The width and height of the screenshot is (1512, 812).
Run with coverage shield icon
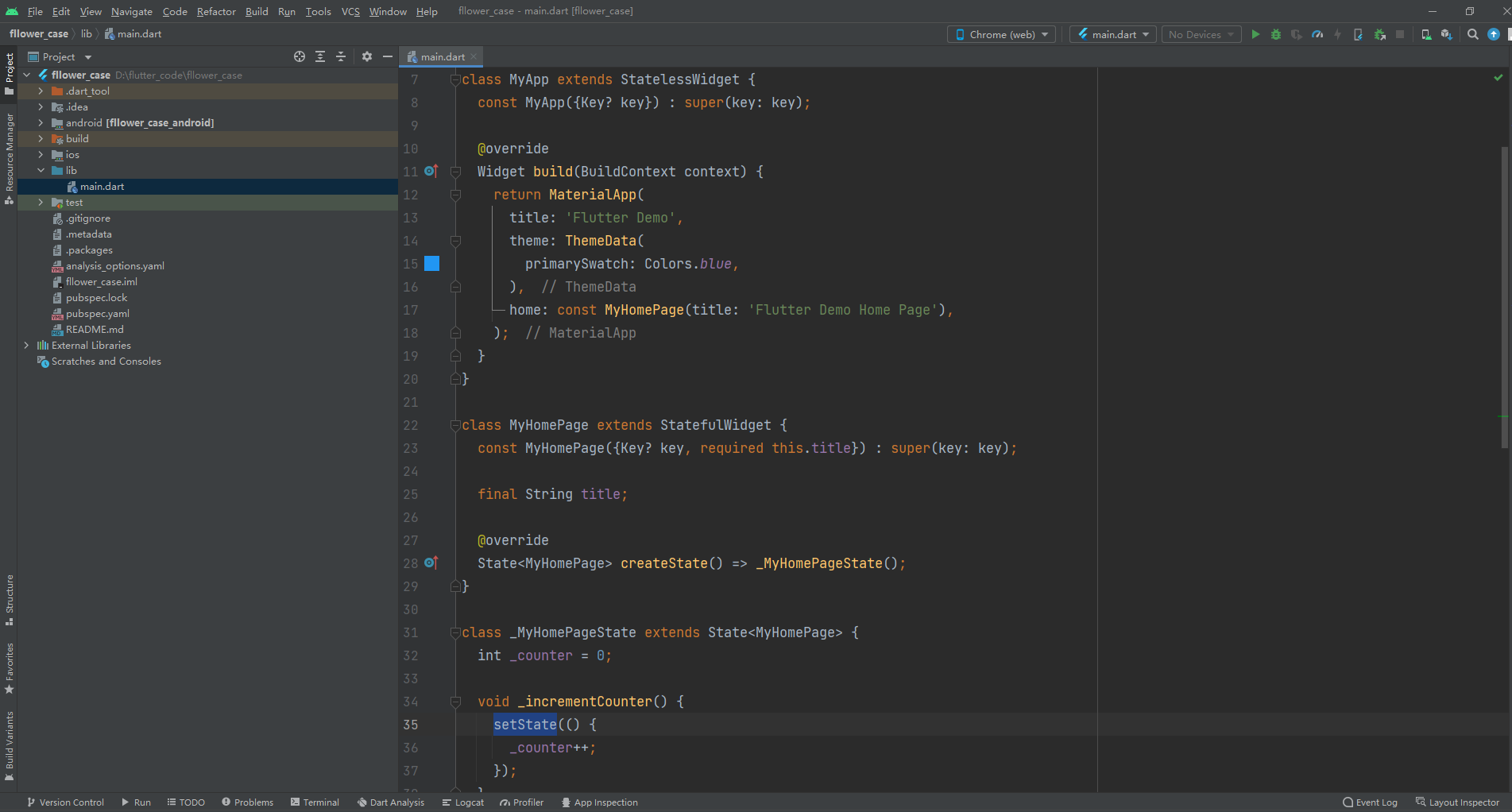[1297, 34]
